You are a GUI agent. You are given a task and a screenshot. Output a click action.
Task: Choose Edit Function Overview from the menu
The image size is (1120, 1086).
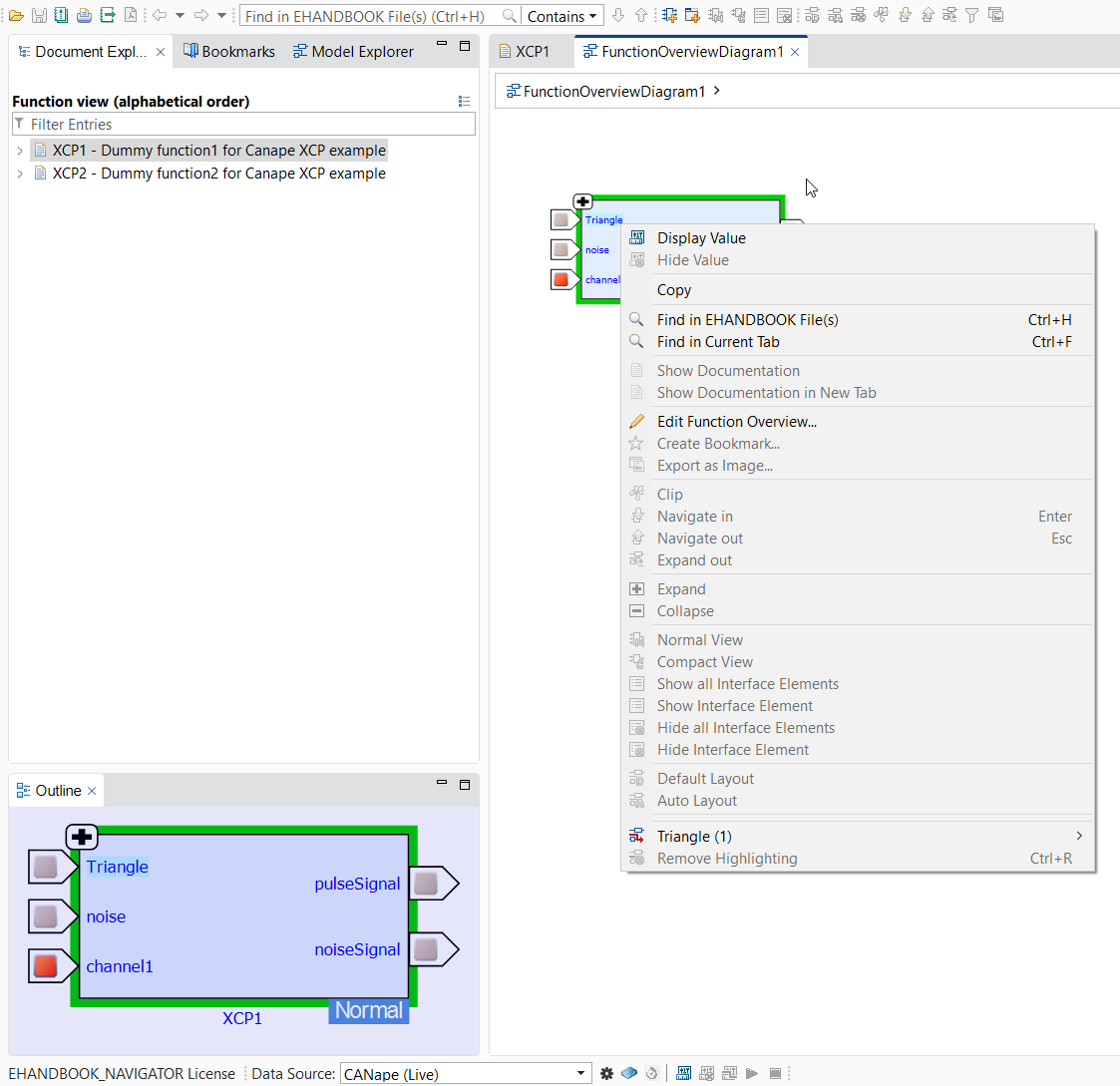736,421
